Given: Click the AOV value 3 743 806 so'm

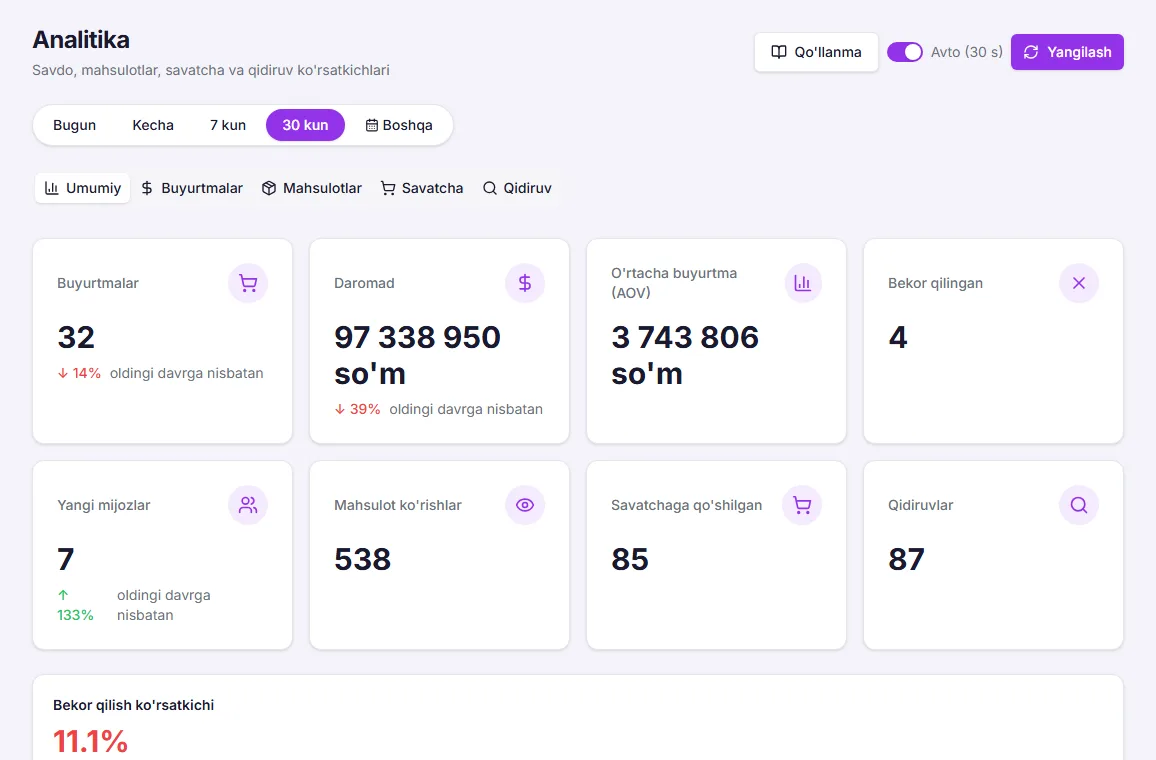Looking at the screenshot, I should click(685, 355).
